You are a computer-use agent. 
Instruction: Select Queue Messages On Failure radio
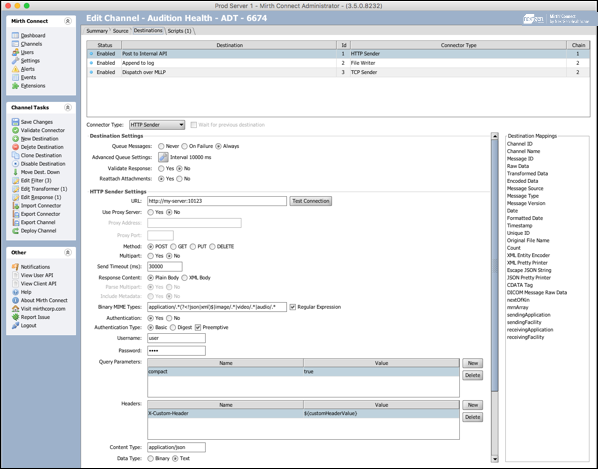click(x=185, y=146)
